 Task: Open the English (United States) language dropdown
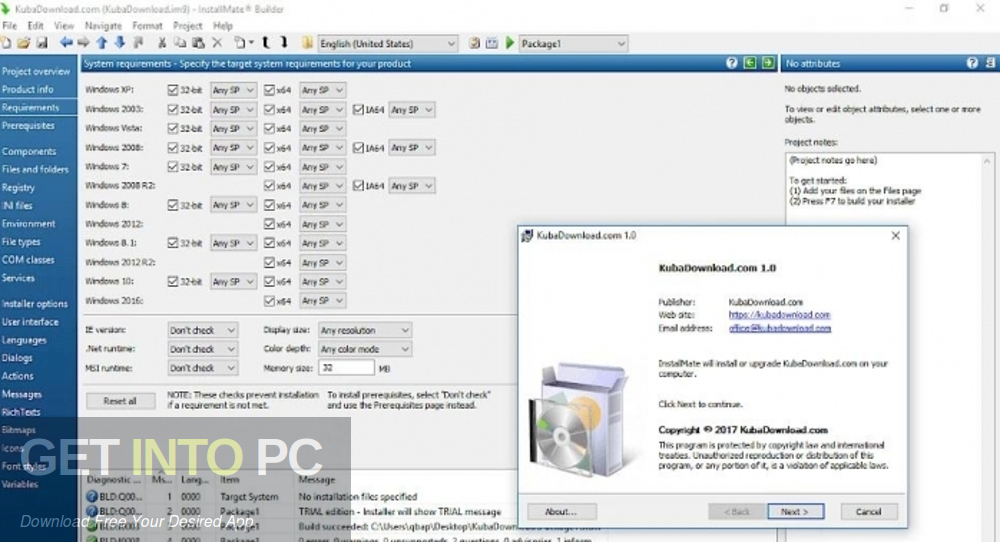pos(387,43)
